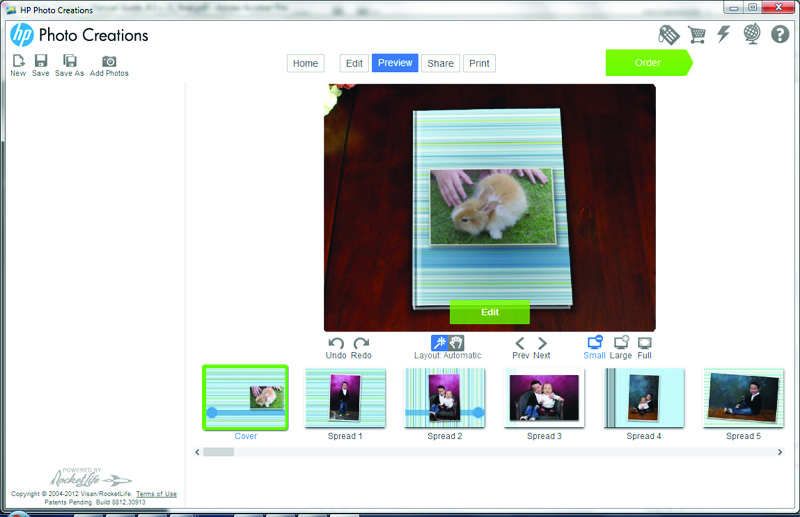The image size is (800, 517).
Task: Select the Cover thumbnail
Action: 245,398
